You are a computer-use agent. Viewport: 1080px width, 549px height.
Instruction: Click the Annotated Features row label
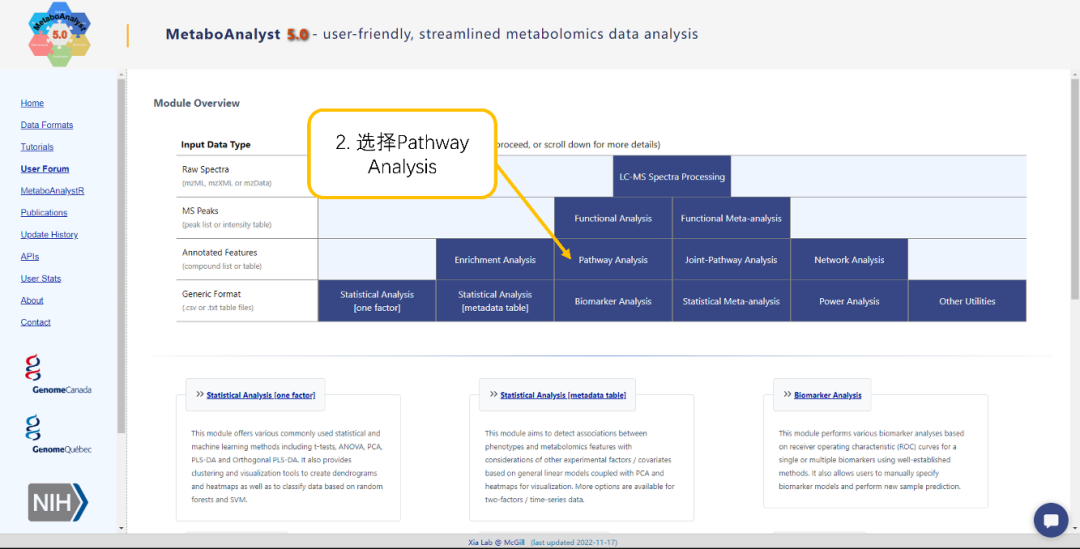(x=220, y=253)
